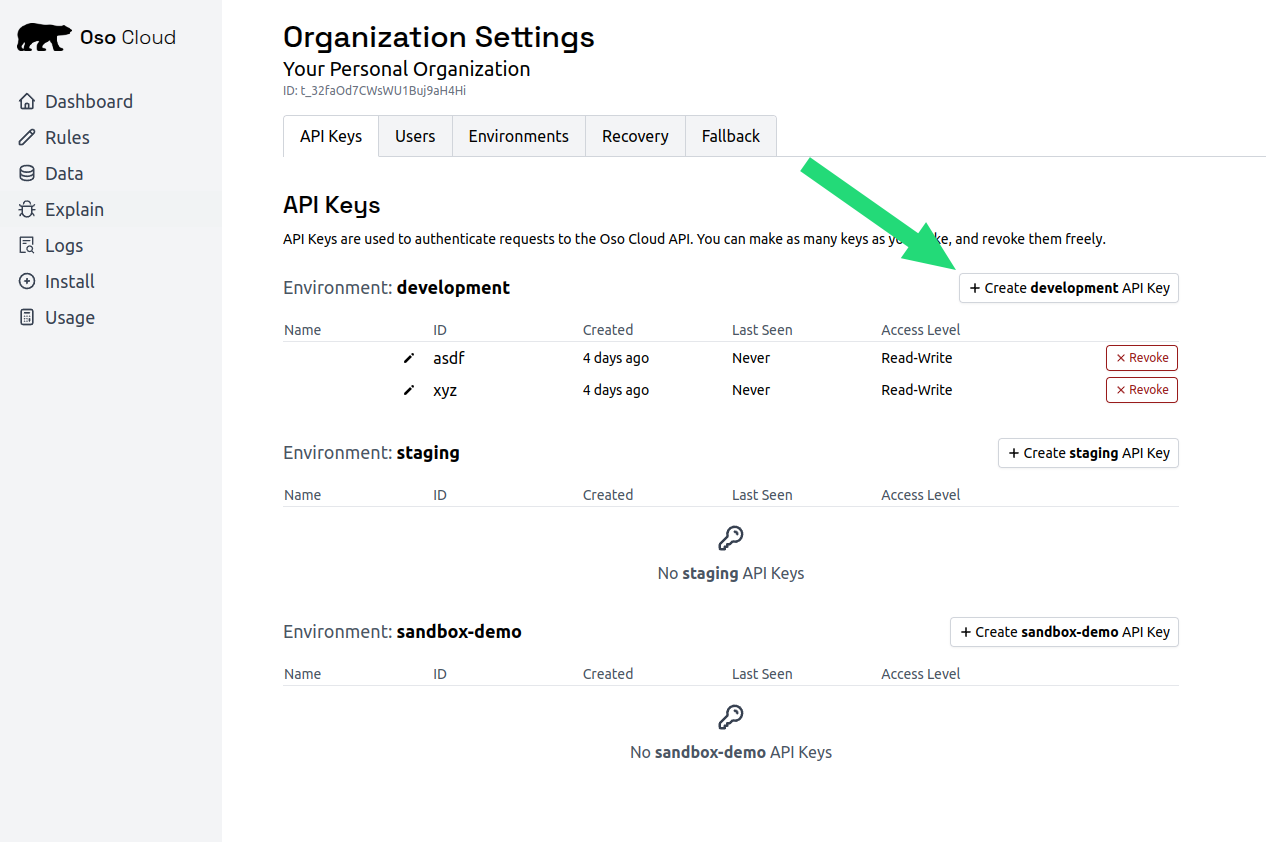Revoke the xyz API key
Viewport: 1266px width, 842px height.
[x=1142, y=390]
